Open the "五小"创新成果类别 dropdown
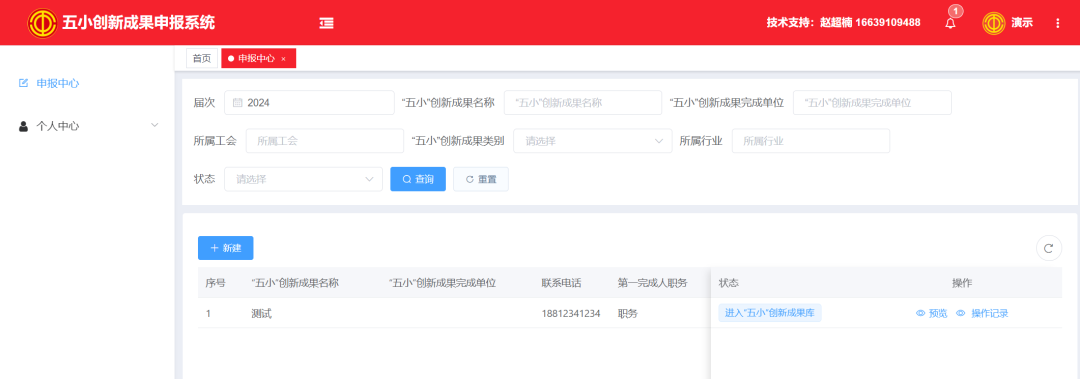This screenshot has width=1080, height=379. point(593,141)
